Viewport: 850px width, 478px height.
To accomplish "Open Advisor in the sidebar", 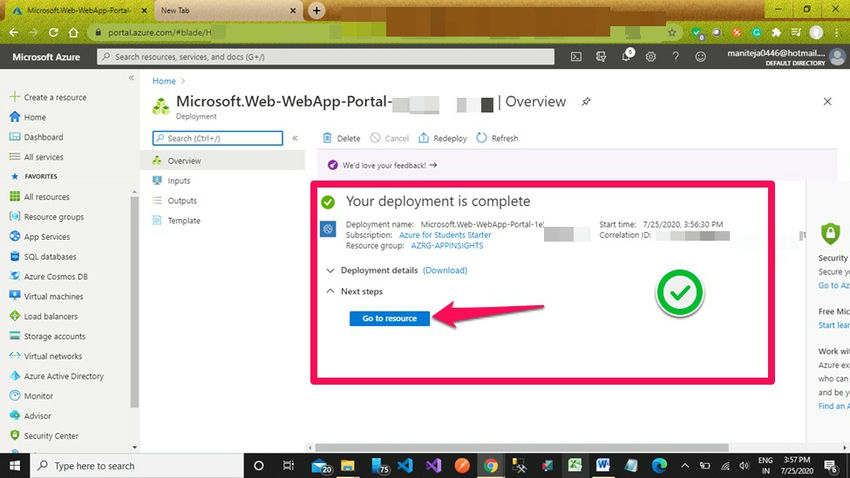I will (30, 416).
